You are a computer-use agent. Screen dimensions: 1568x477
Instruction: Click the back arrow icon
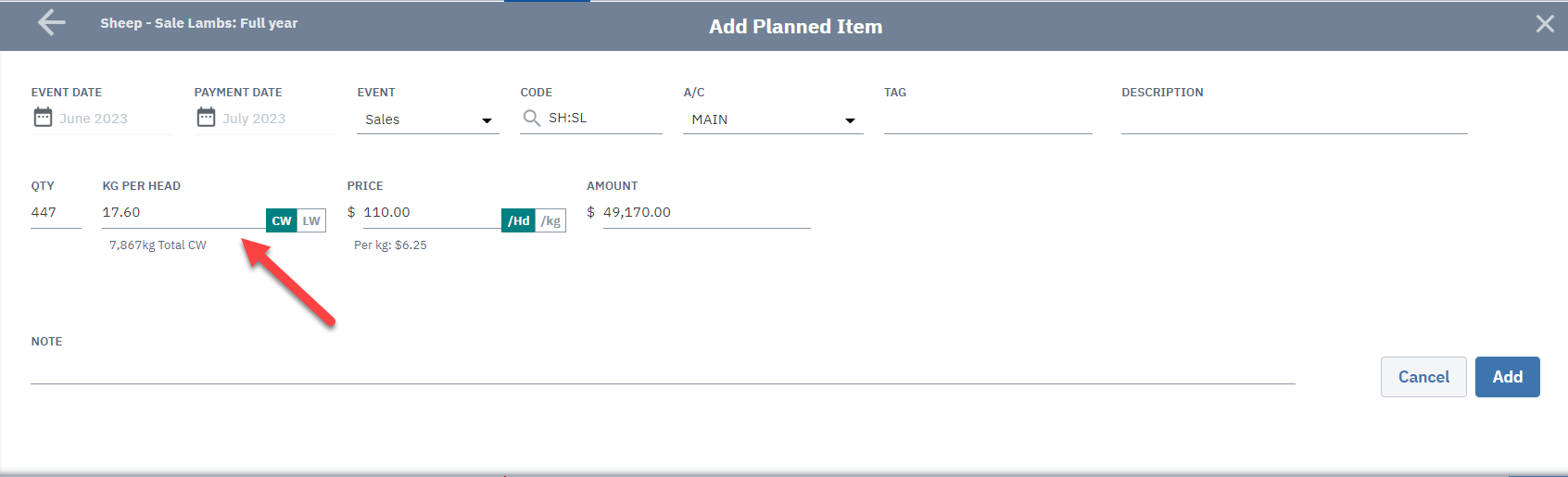52,23
